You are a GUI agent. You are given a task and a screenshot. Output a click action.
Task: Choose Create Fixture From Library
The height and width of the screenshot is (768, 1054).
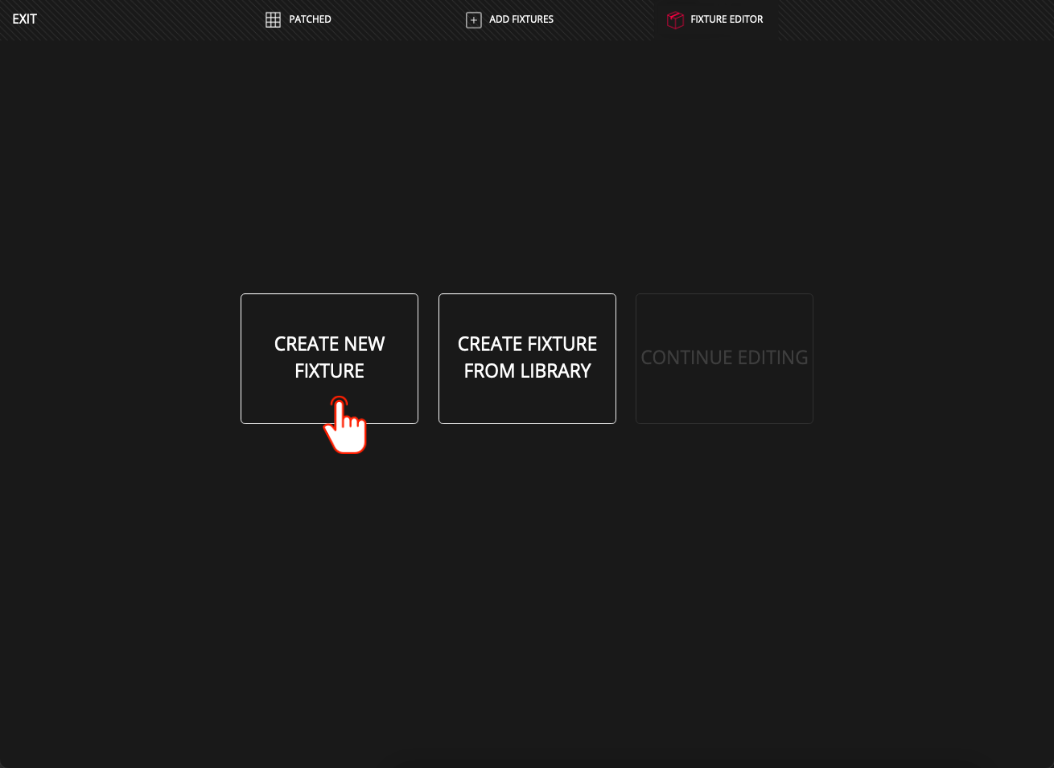(527, 358)
